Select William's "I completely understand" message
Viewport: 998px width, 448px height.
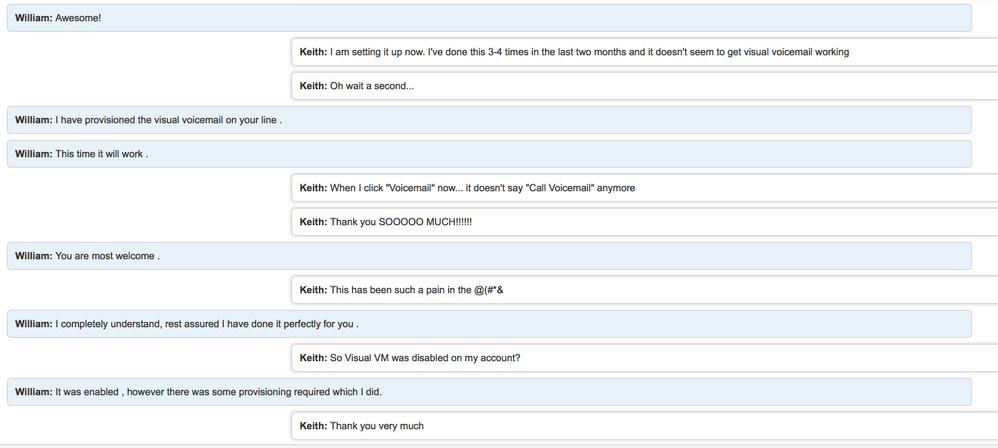click(488, 324)
